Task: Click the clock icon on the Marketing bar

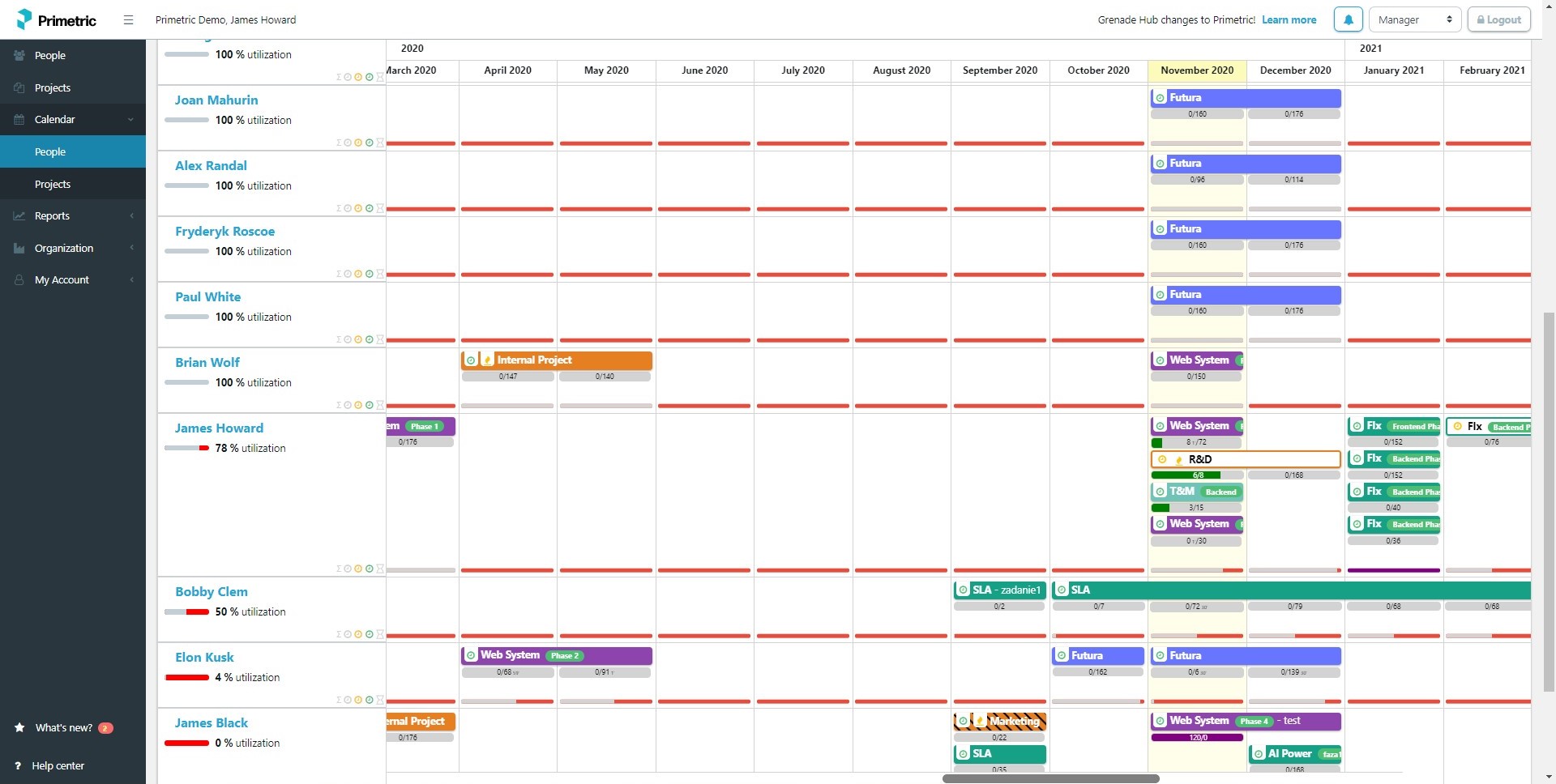Action: click(964, 722)
